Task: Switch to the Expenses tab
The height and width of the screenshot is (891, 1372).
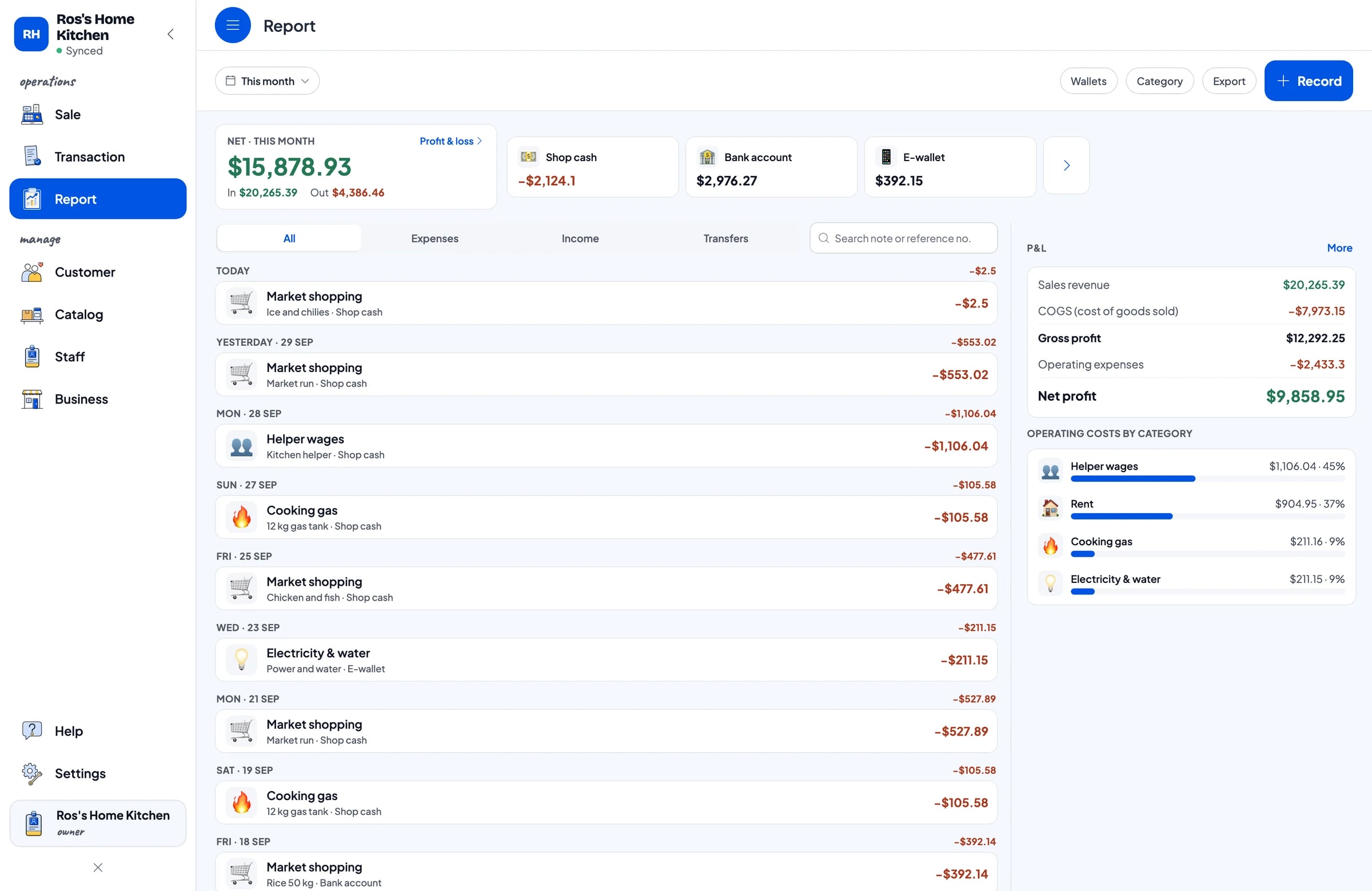Action: (434, 238)
